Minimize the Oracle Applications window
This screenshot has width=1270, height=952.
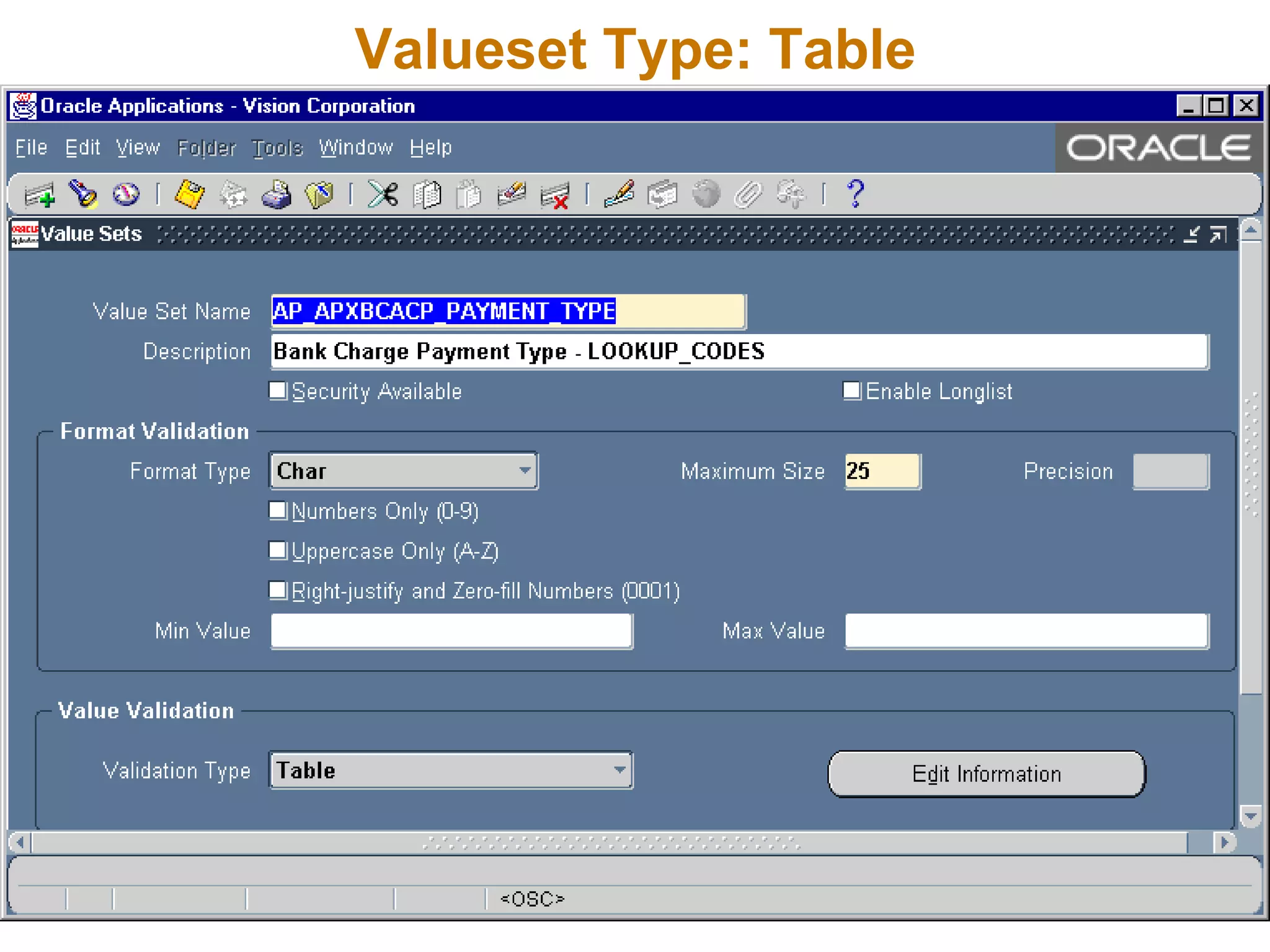1189,106
